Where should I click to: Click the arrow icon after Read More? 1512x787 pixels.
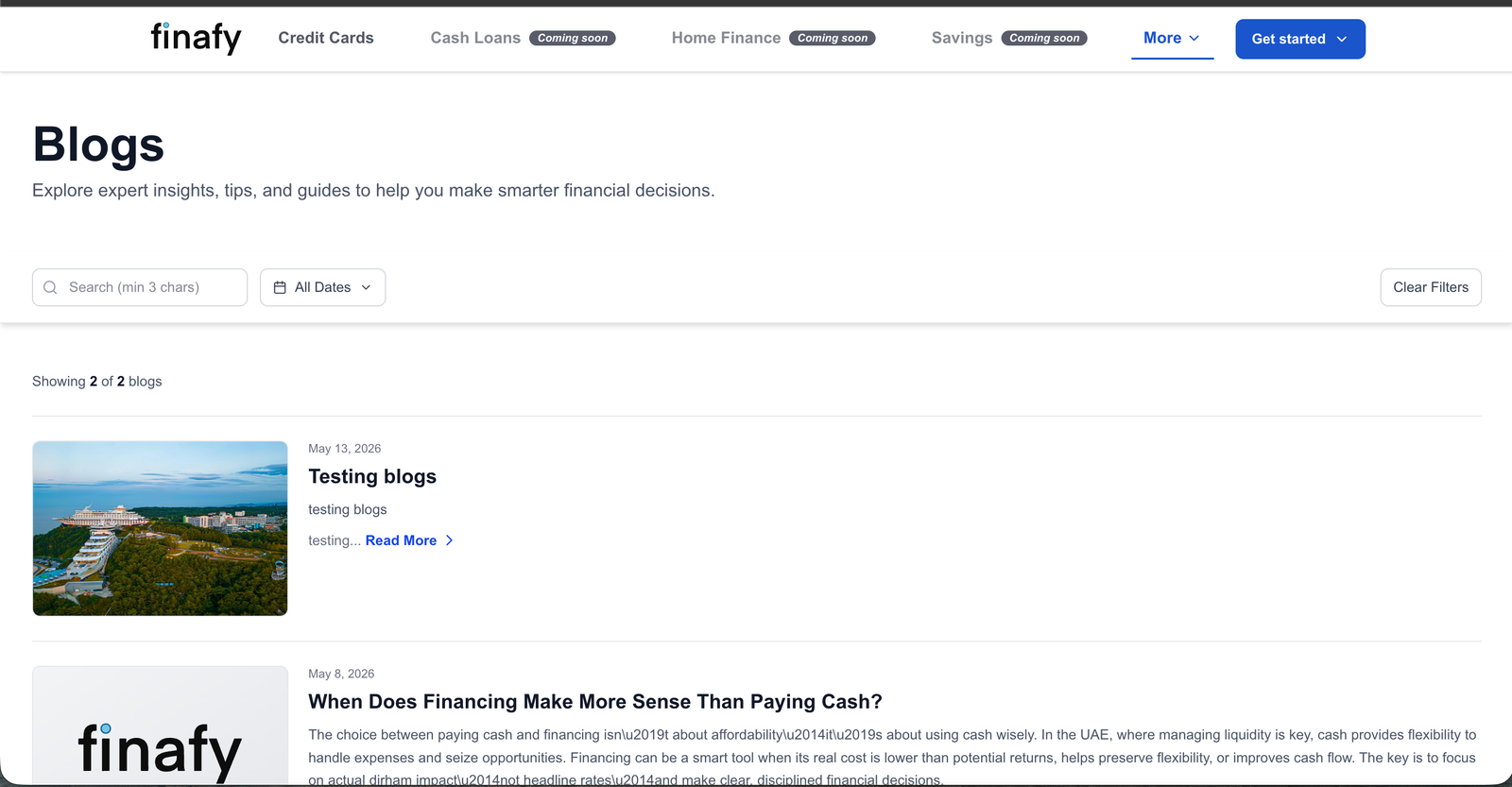tap(449, 540)
